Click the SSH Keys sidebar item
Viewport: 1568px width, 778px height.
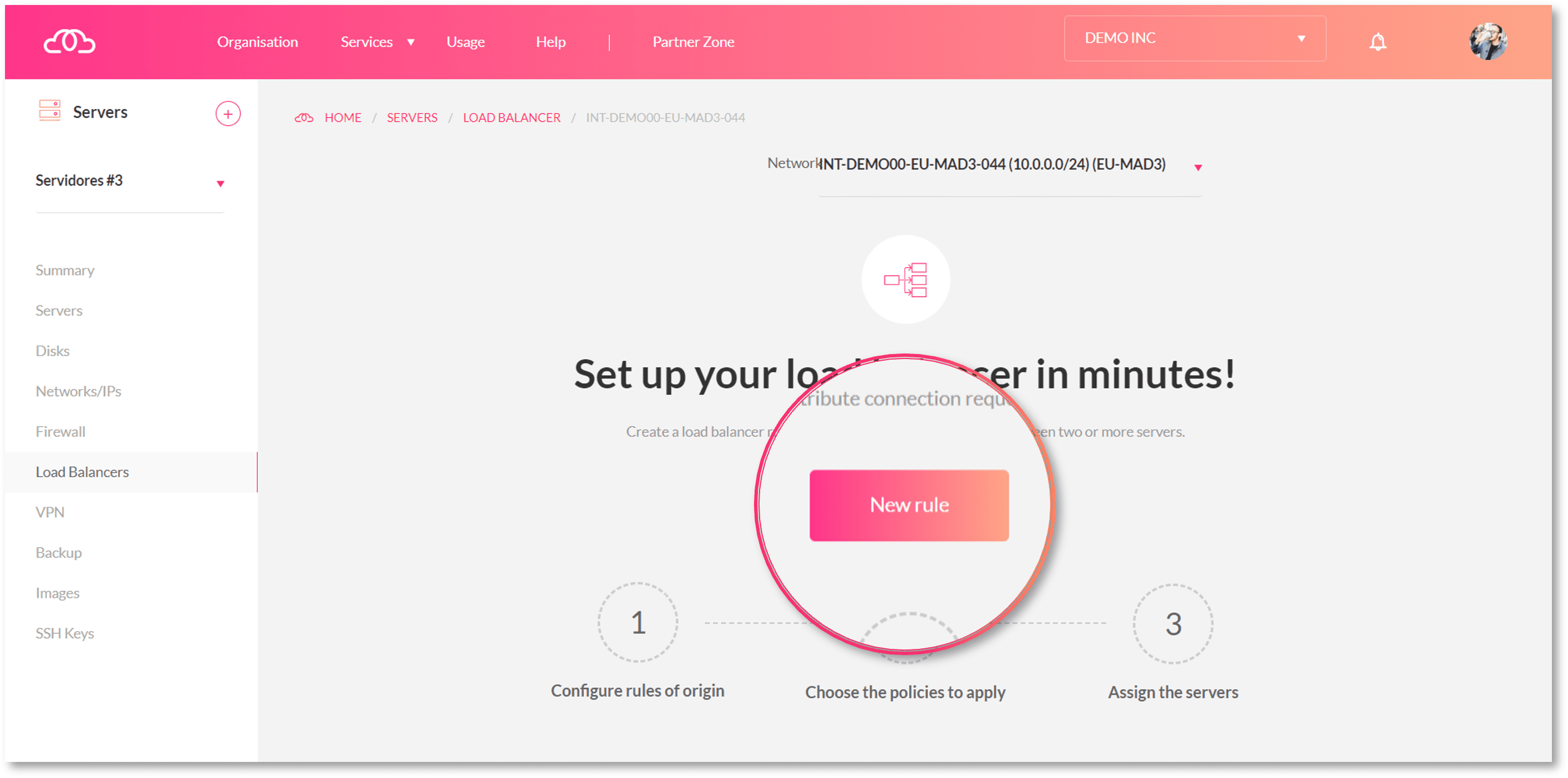coord(65,632)
